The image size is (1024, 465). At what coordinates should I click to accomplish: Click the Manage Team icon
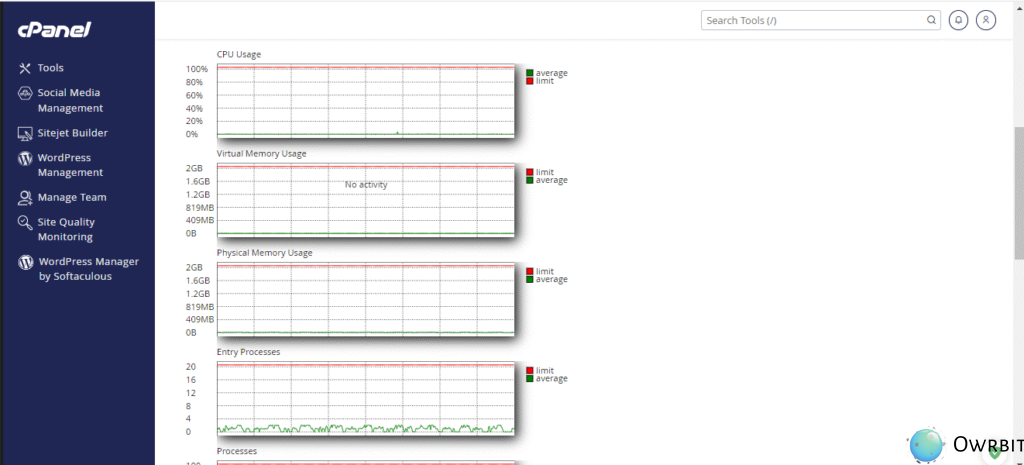[25, 198]
